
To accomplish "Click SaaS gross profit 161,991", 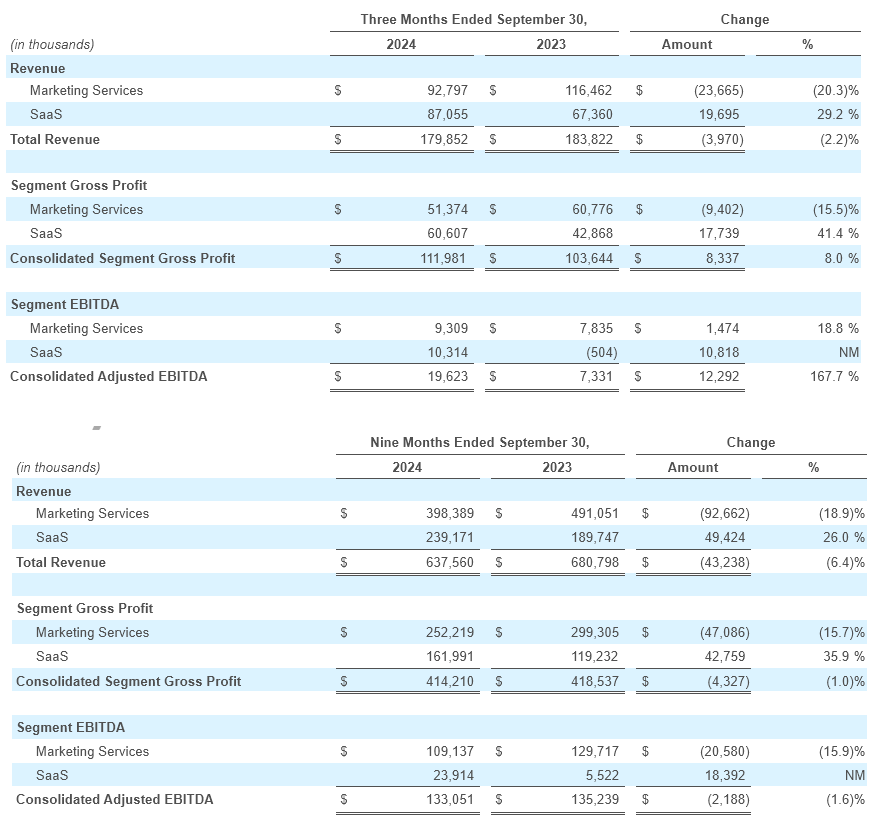I will click(x=450, y=657).
